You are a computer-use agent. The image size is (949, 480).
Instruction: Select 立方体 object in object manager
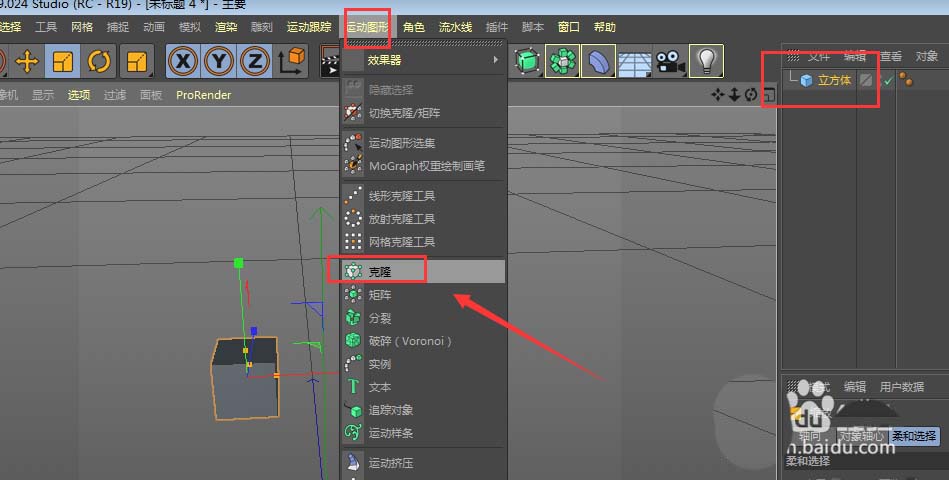pyautogui.click(x=834, y=80)
